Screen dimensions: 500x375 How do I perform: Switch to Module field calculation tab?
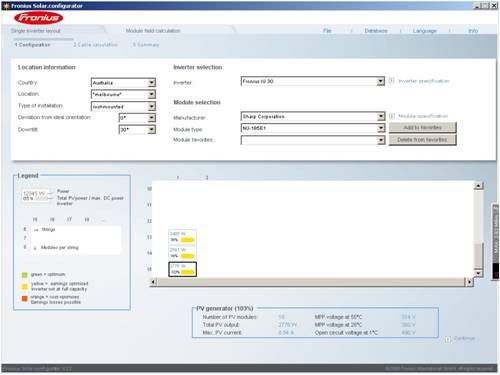[153, 31]
